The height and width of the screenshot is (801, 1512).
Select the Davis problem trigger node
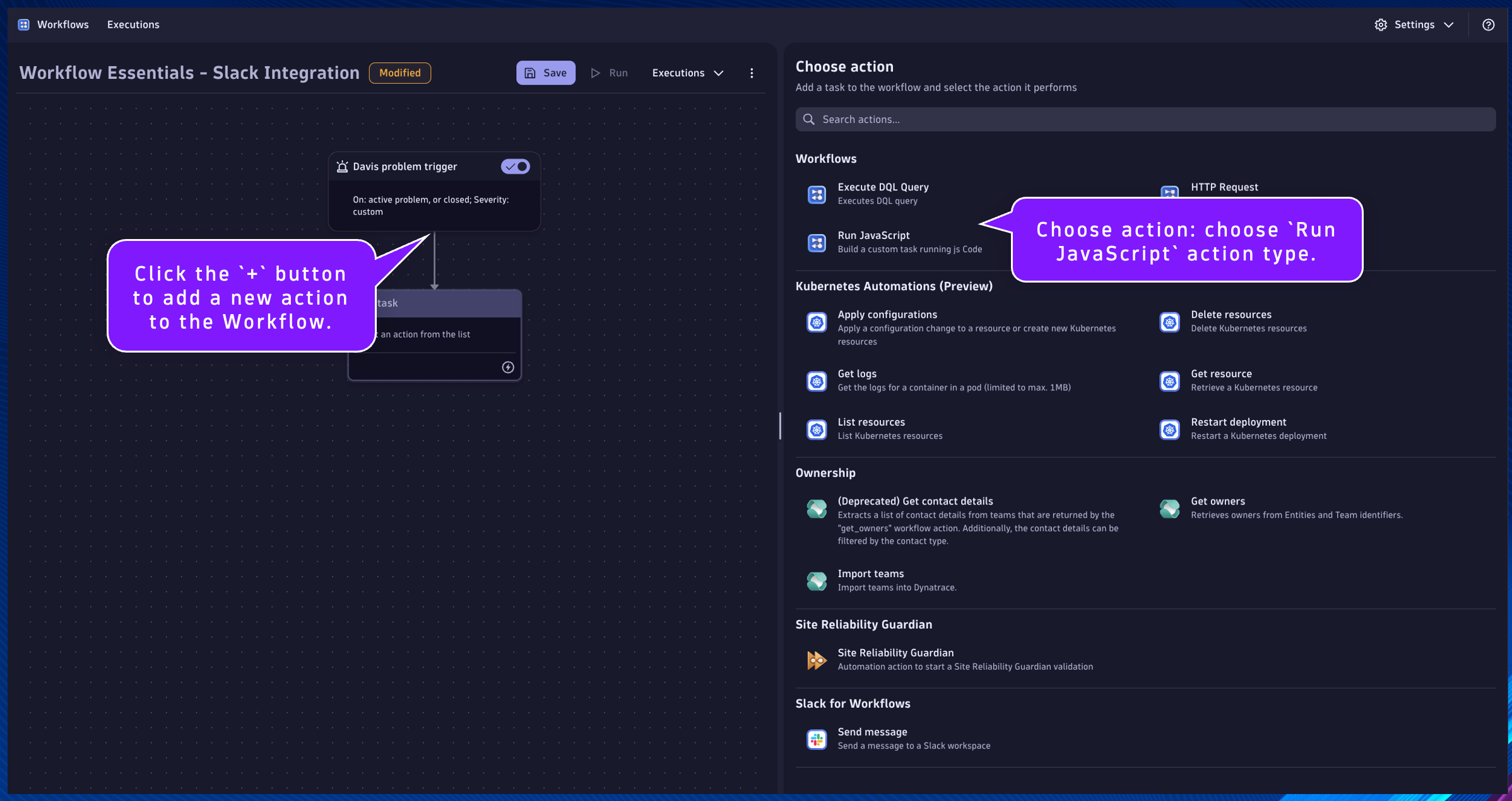click(x=434, y=191)
